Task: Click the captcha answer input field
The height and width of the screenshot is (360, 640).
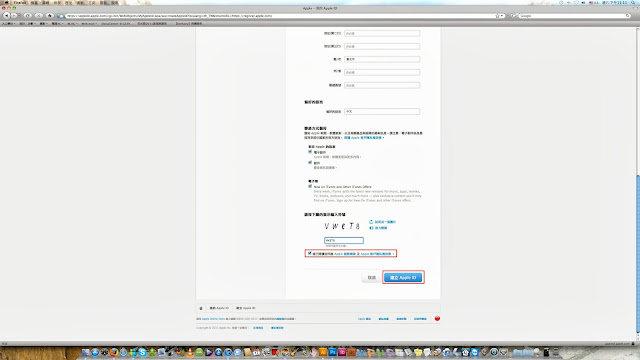Action: [x=344, y=240]
